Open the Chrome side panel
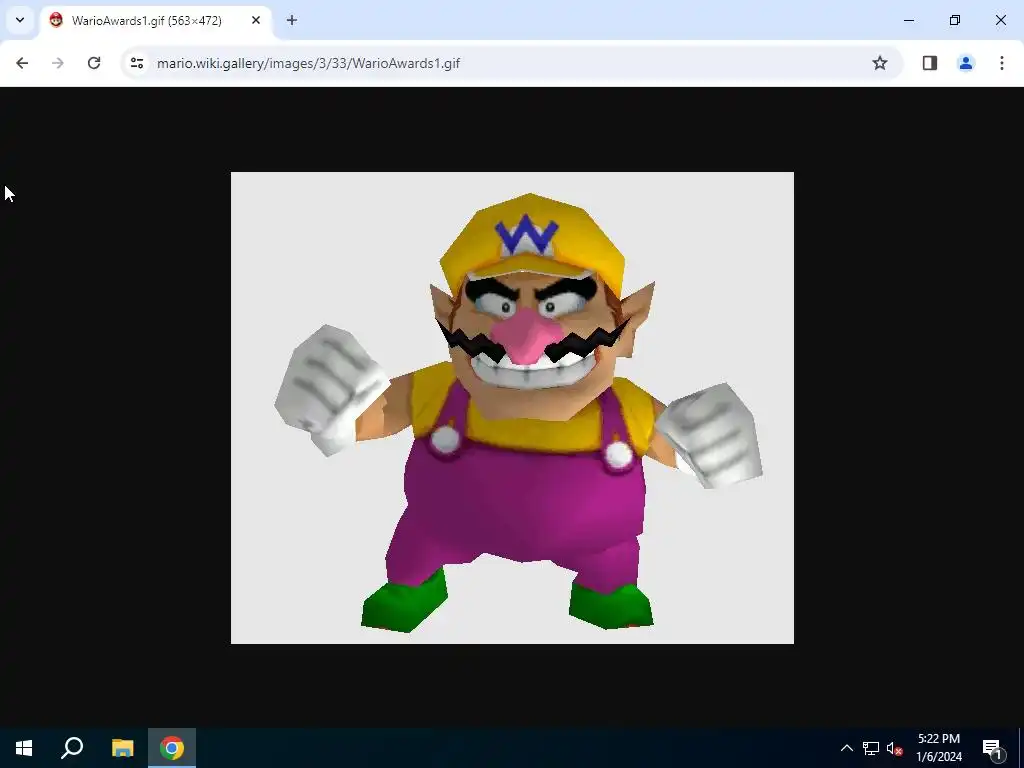Viewport: 1024px width, 768px height. click(930, 63)
